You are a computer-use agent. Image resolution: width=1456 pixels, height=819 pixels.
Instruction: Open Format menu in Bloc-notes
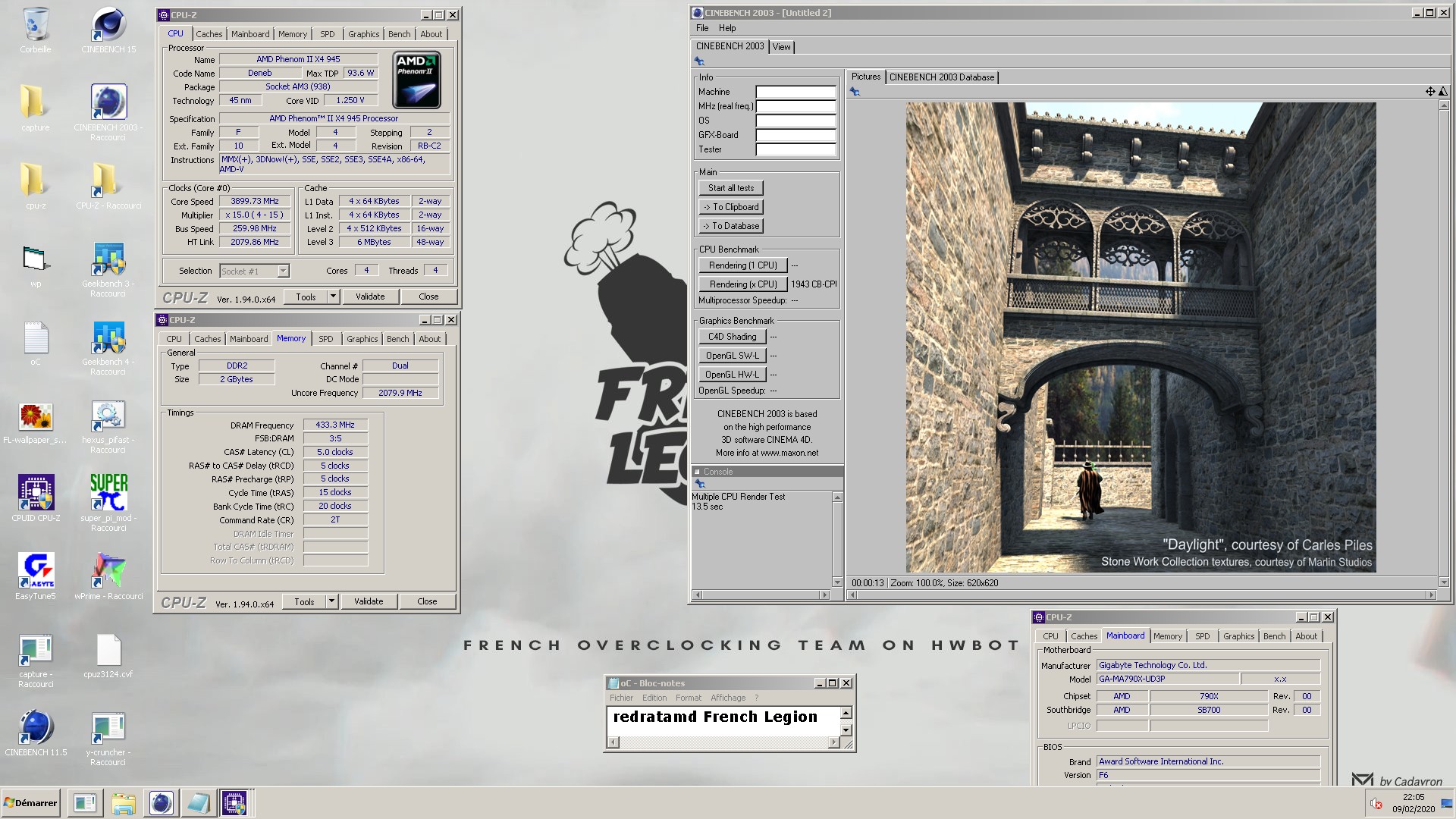pos(689,698)
